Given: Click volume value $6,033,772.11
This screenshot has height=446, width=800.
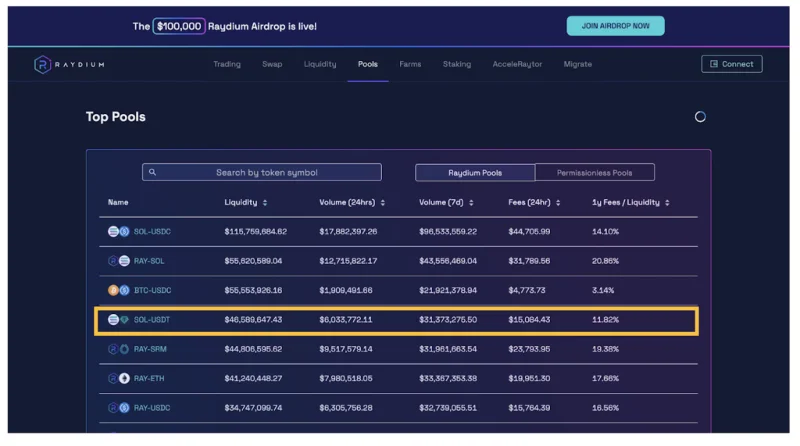Looking at the screenshot, I should (346, 319).
